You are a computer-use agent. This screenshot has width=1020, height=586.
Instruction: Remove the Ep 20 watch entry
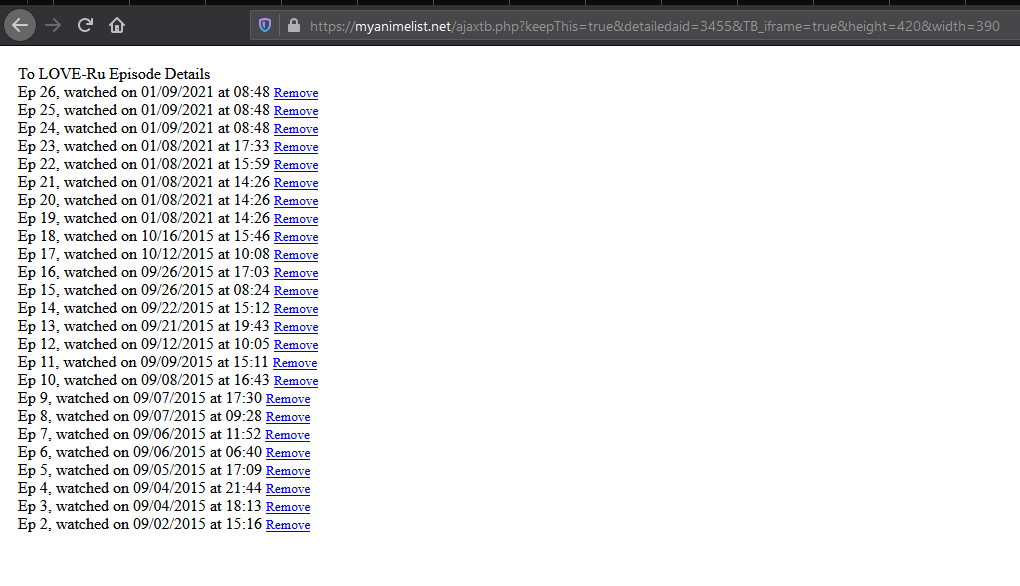[296, 201]
